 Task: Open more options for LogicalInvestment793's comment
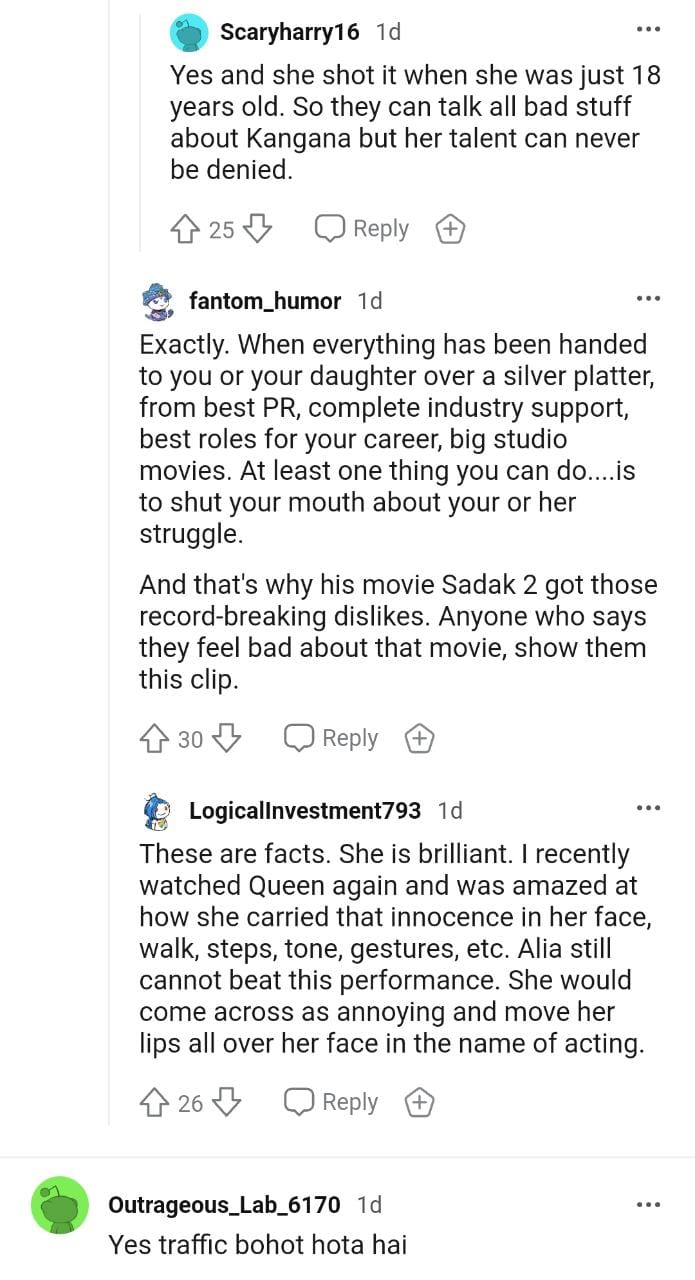pos(648,808)
